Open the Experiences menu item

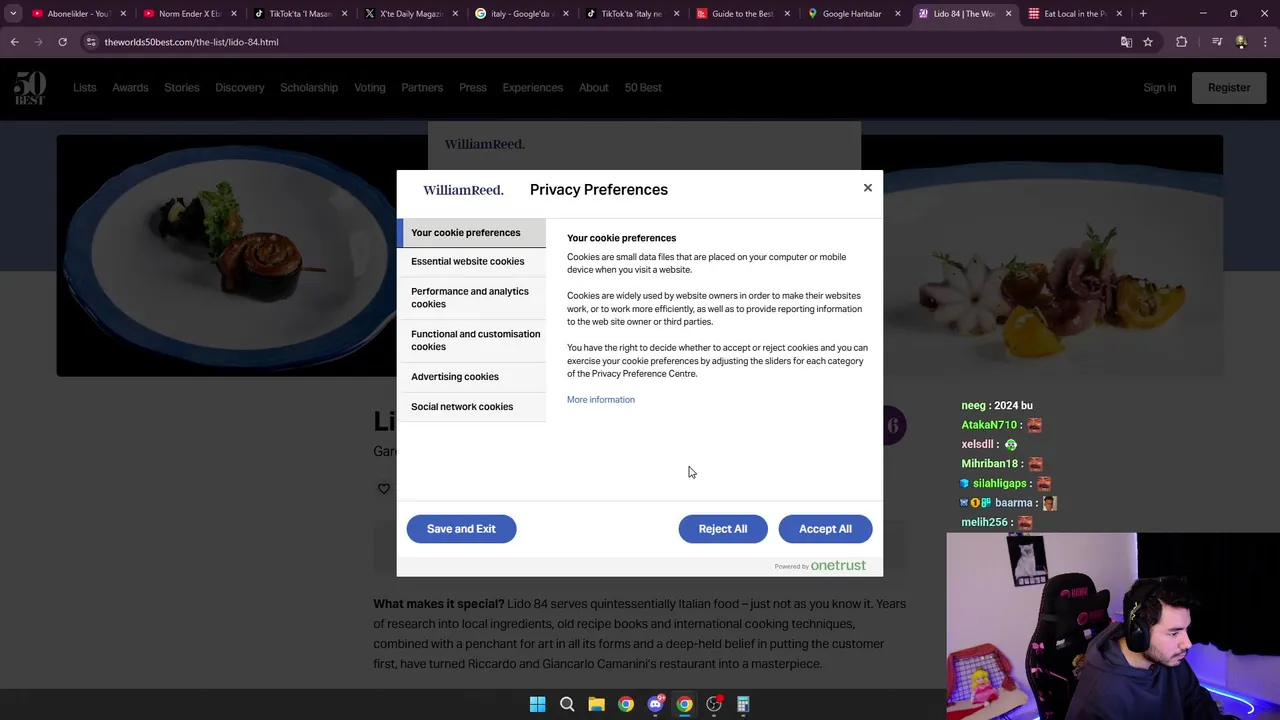point(533,87)
